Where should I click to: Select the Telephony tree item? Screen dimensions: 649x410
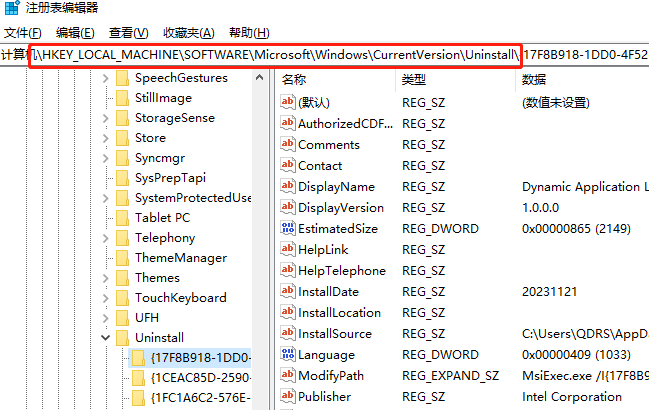(165, 238)
